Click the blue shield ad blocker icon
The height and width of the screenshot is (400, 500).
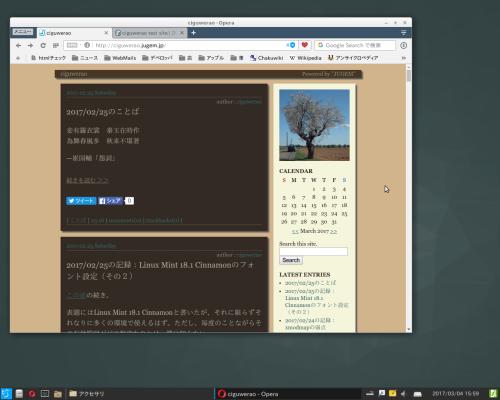pyautogui.click(x=292, y=45)
